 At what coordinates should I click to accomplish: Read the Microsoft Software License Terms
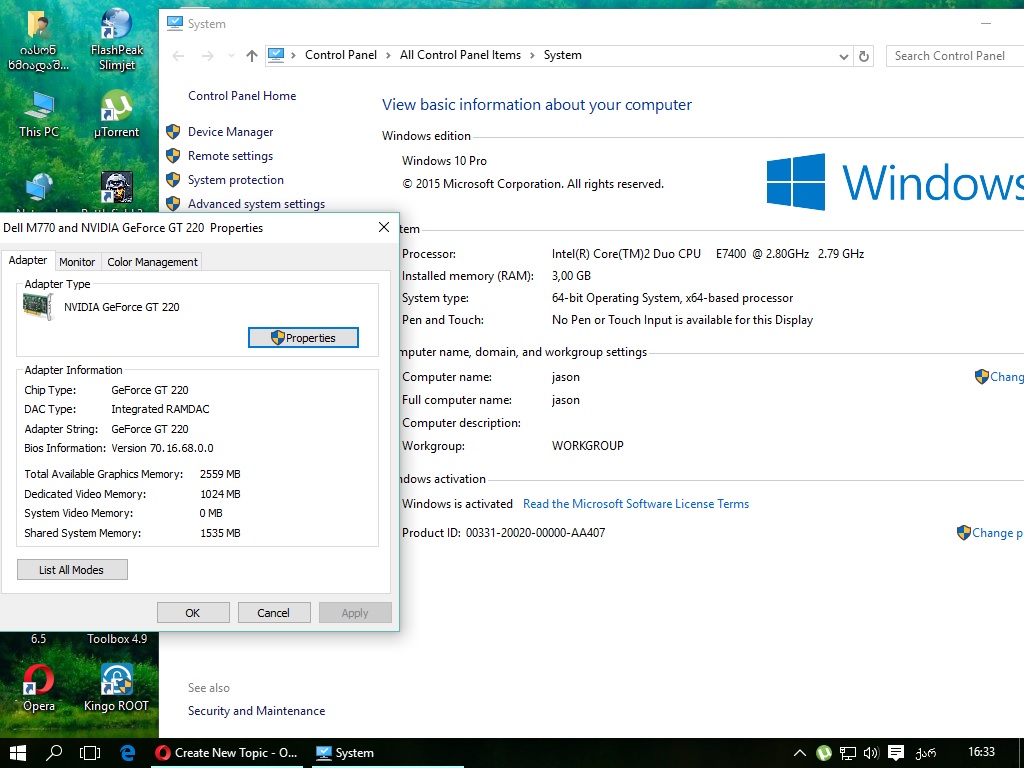[x=636, y=504]
